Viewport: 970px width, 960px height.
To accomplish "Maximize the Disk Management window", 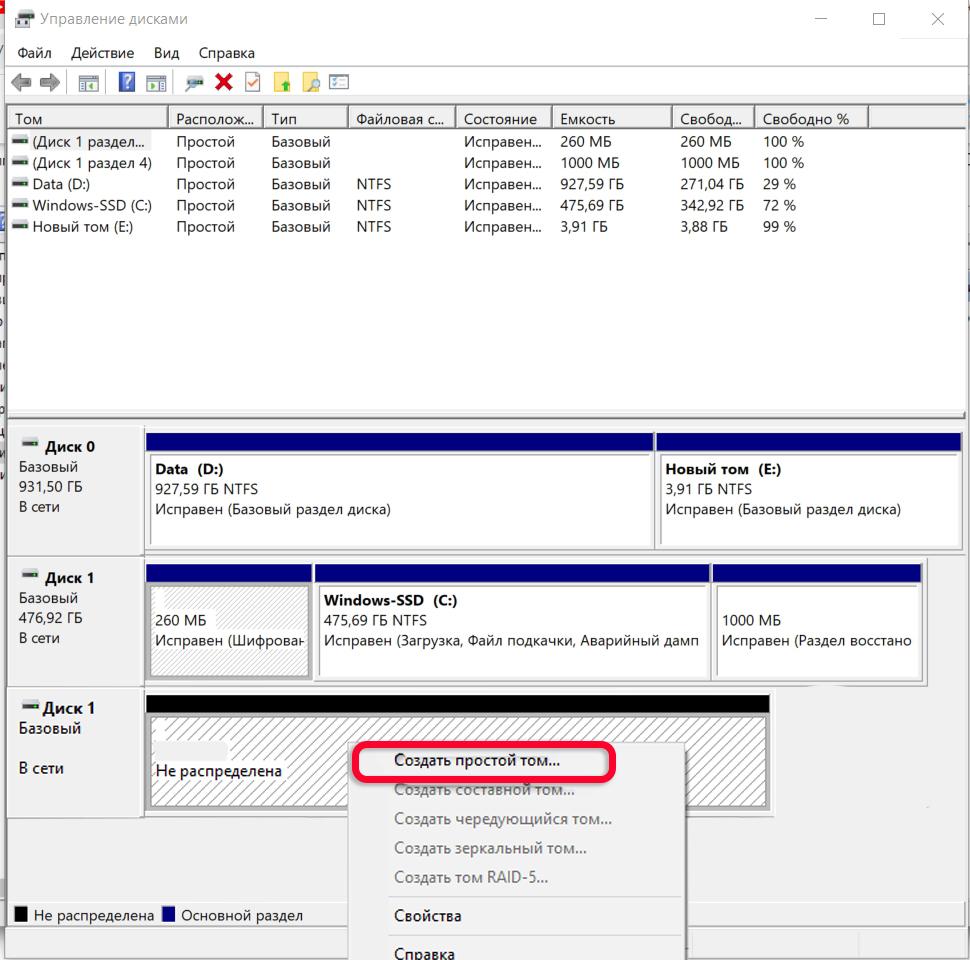I will (878, 19).
